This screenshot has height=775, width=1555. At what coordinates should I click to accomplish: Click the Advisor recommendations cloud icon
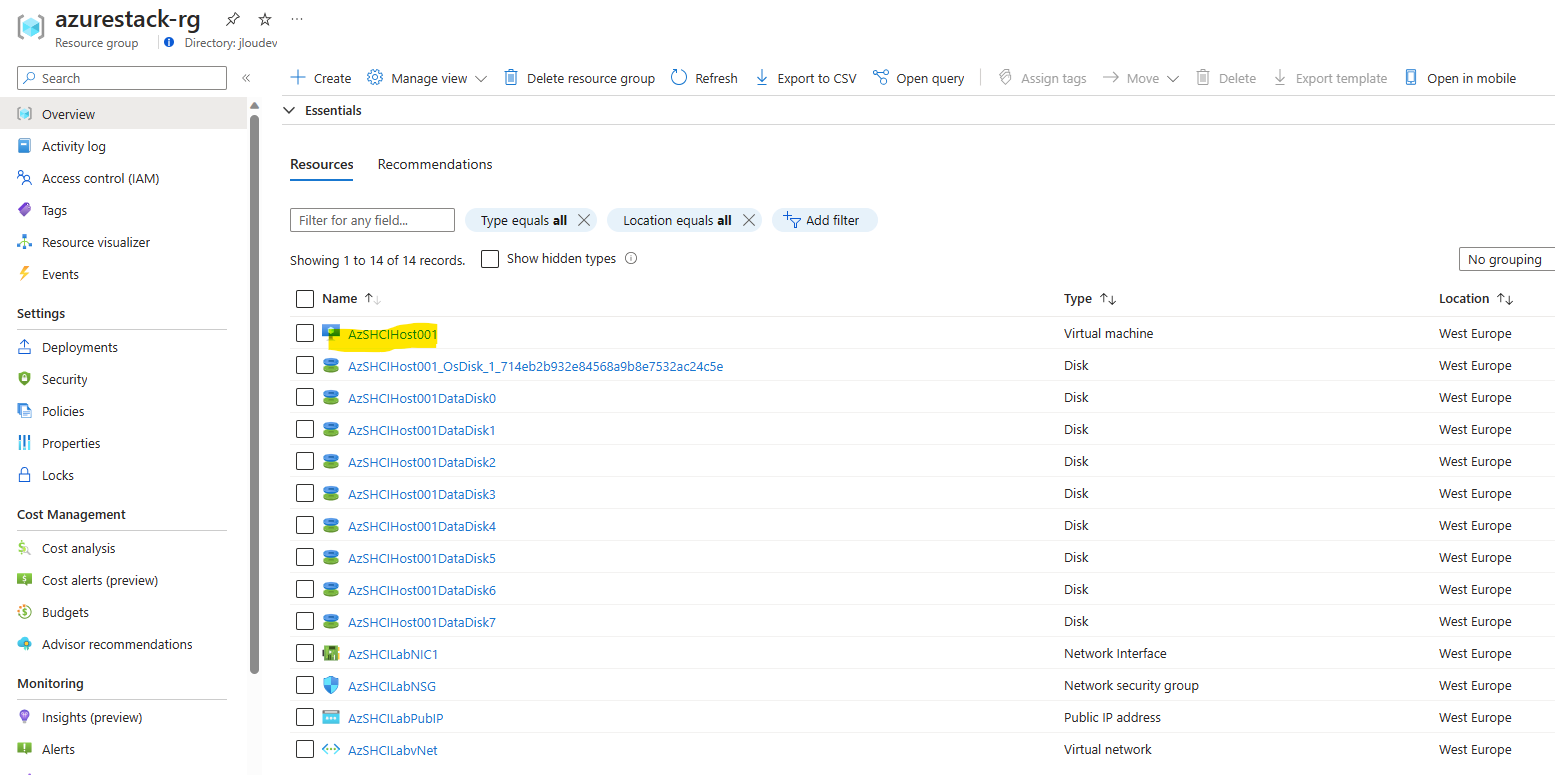tap(25, 644)
